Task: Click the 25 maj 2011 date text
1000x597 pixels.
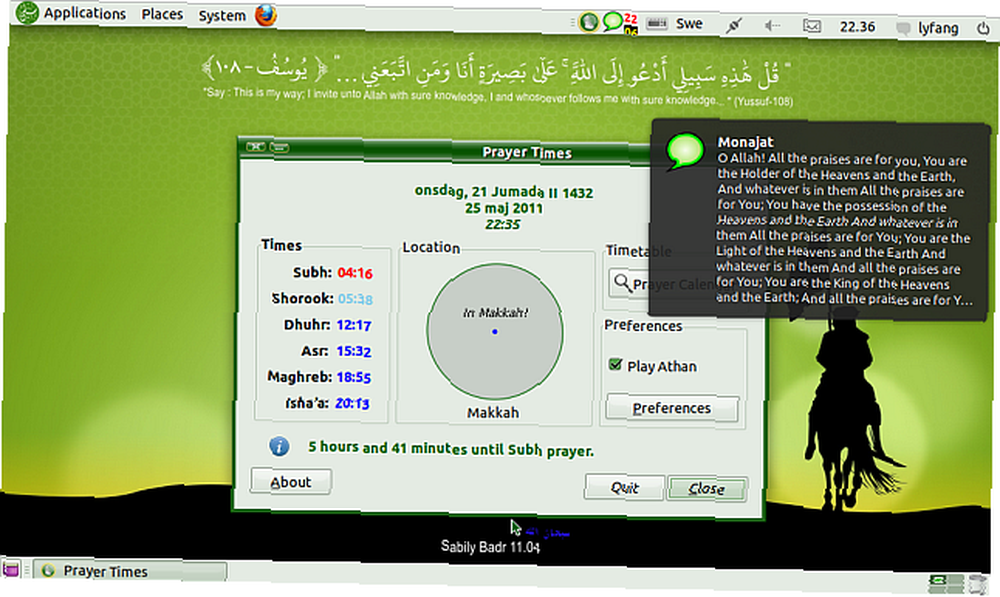Action: (504, 208)
